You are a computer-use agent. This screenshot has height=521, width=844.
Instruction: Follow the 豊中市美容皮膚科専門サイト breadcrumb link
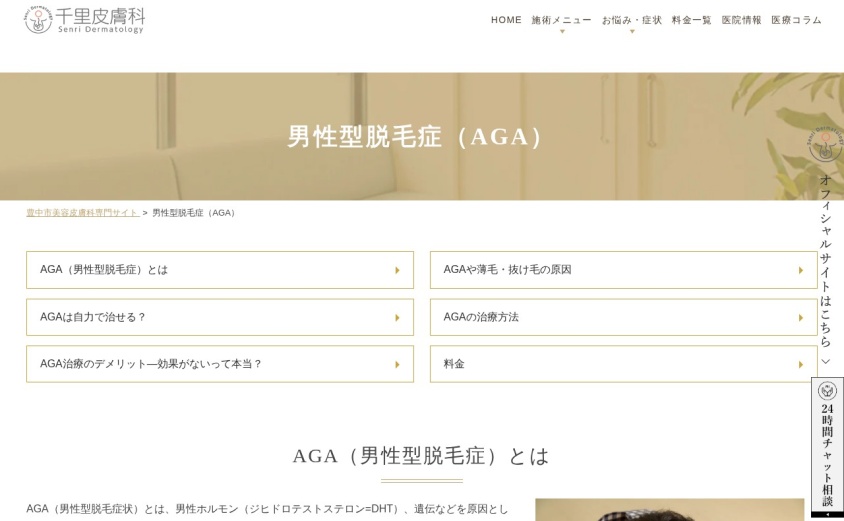[83, 213]
